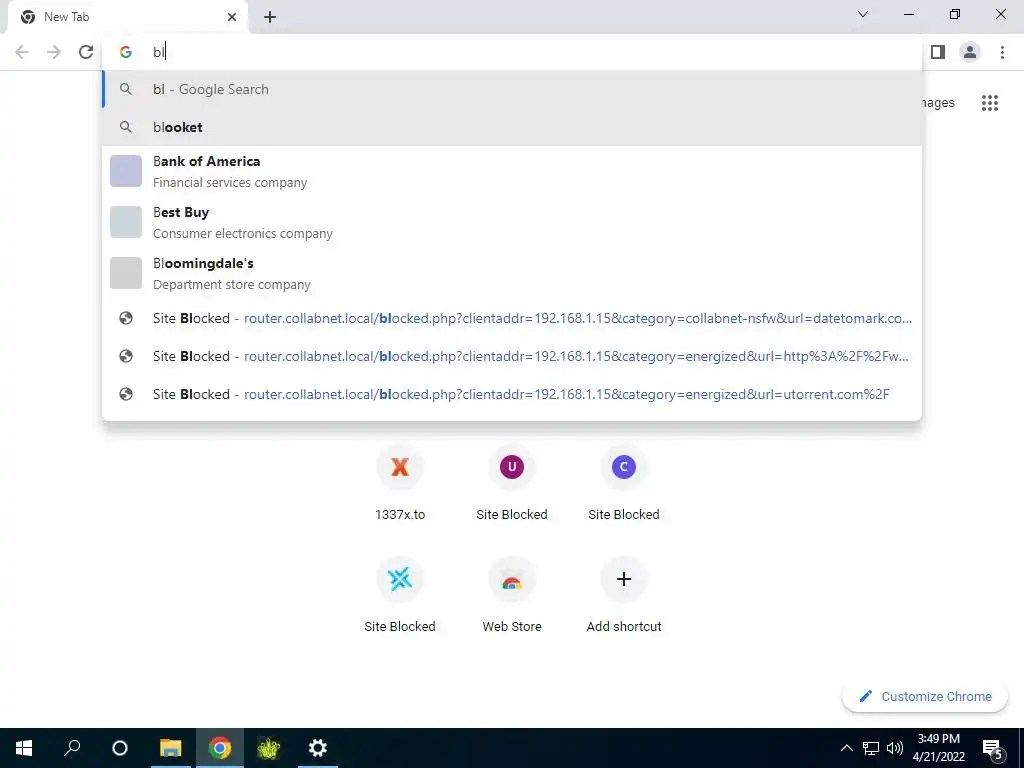Screen dimensions: 1024x768
Task: Open the side panel icon
Action: click(938, 52)
